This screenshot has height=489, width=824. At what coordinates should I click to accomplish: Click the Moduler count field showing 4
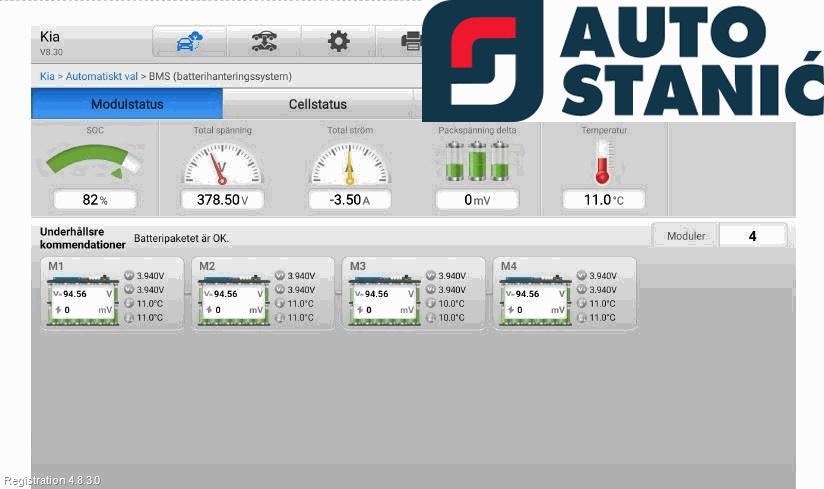coord(753,236)
